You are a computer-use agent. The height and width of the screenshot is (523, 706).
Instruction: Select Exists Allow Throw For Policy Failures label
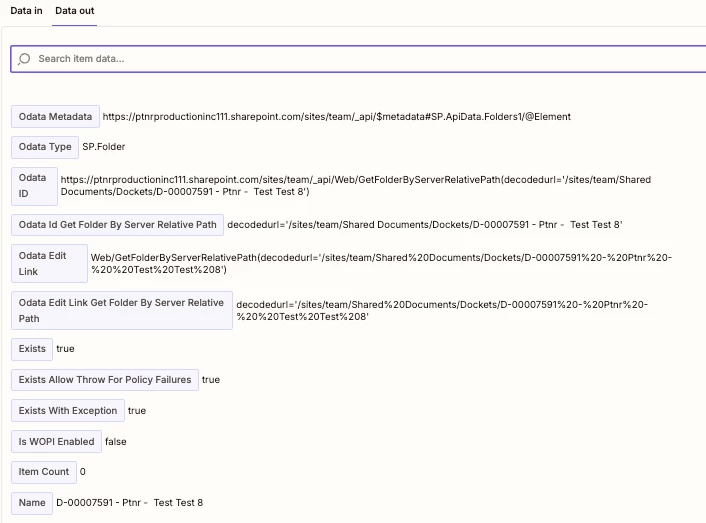tap(105, 380)
